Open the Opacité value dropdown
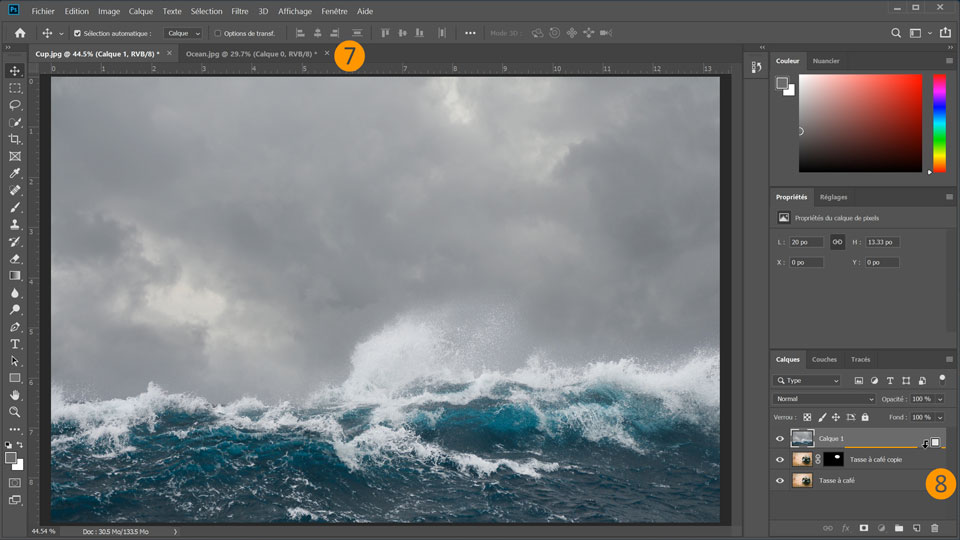 940,399
